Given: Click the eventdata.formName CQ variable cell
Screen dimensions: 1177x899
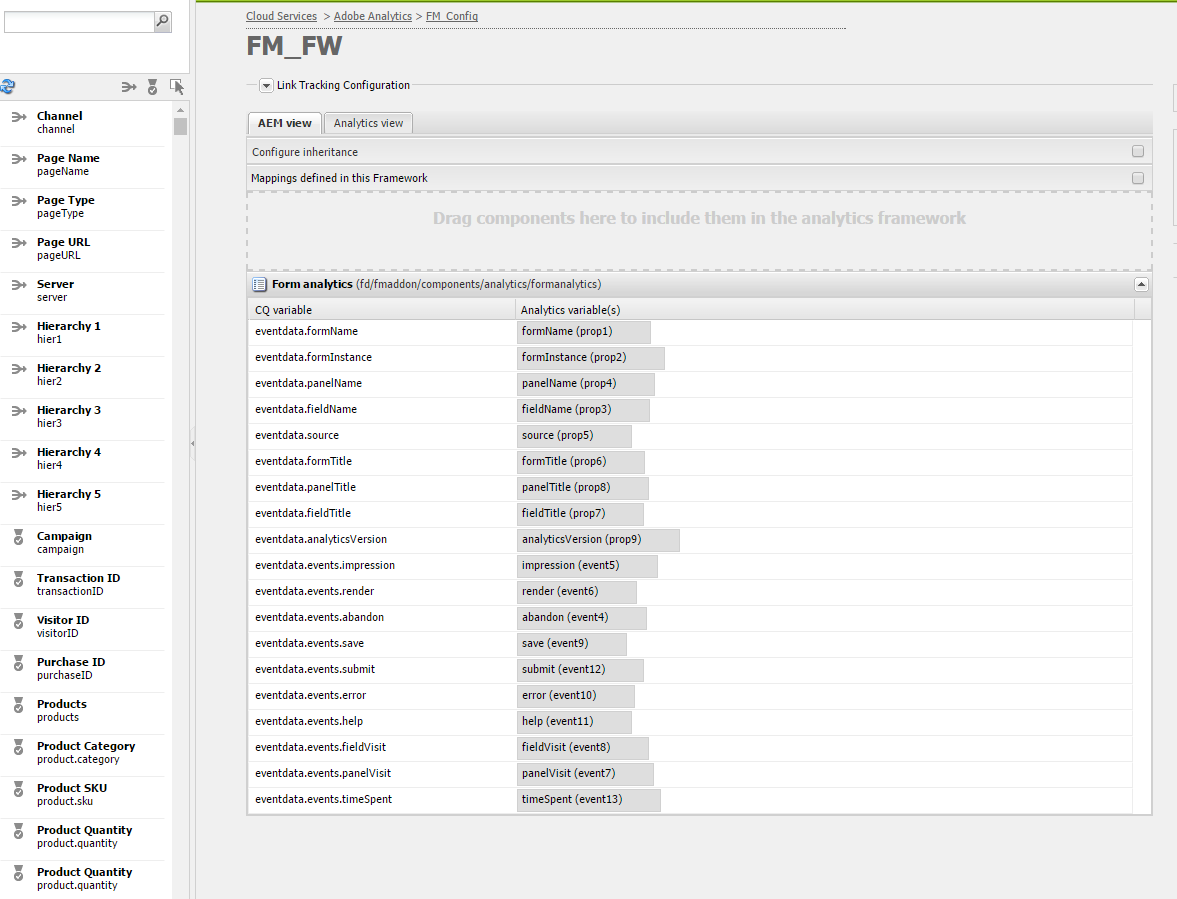Looking at the screenshot, I should (x=381, y=332).
